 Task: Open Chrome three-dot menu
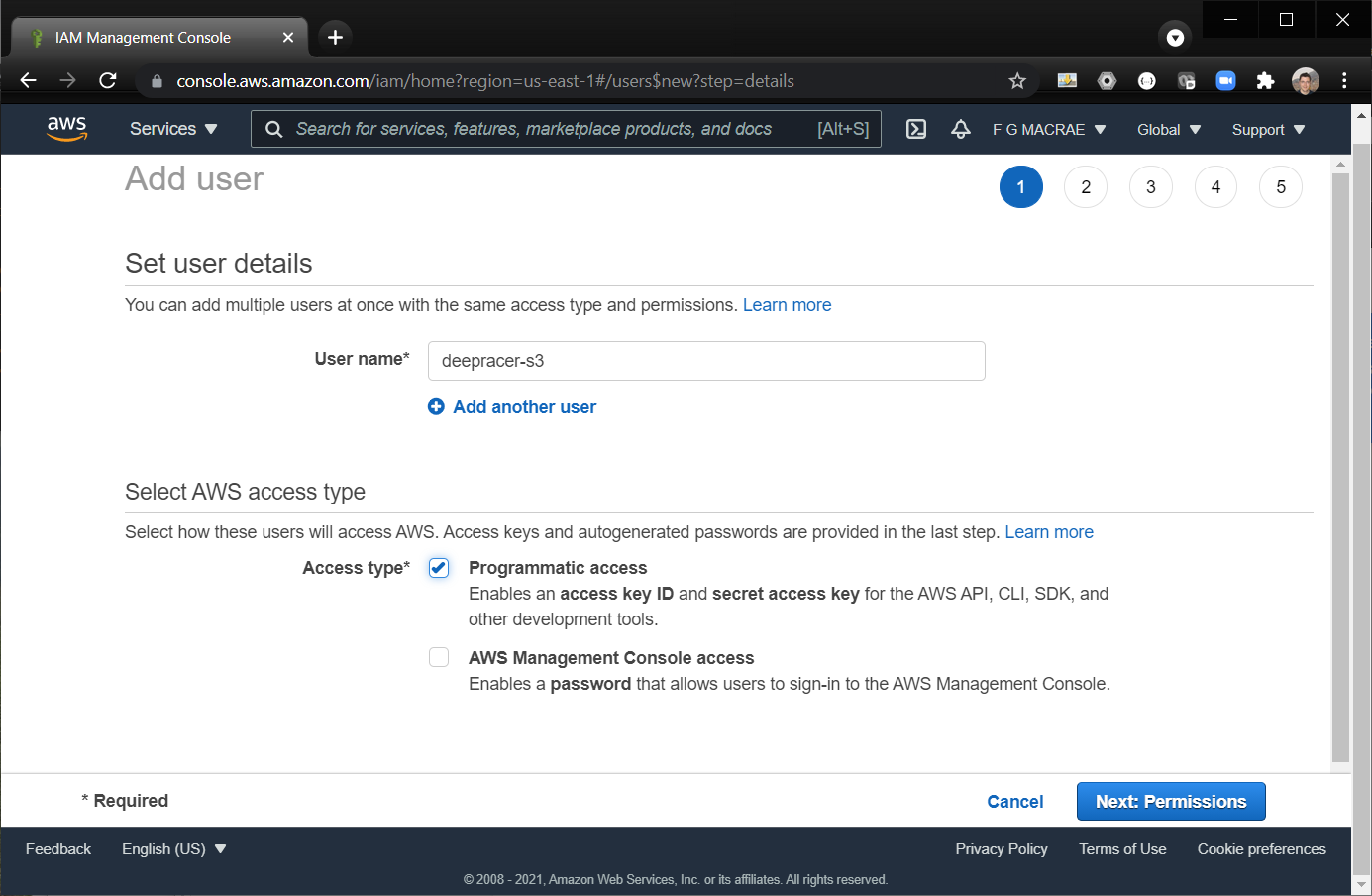1344,81
